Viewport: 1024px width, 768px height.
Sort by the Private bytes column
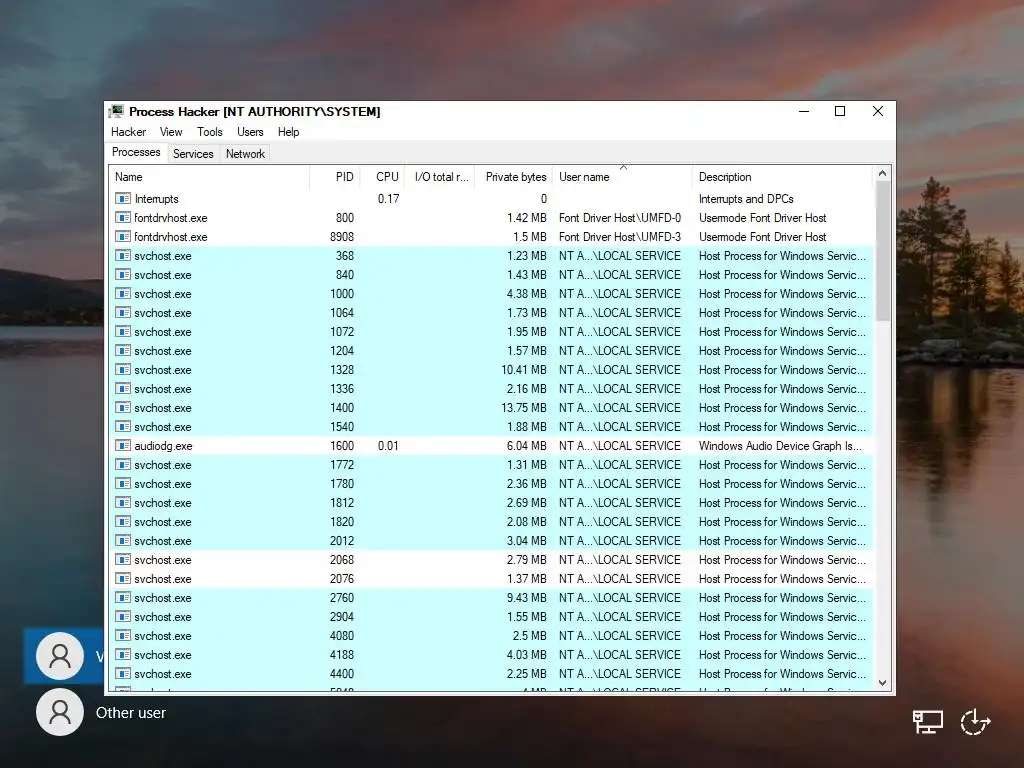coord(514,177)
